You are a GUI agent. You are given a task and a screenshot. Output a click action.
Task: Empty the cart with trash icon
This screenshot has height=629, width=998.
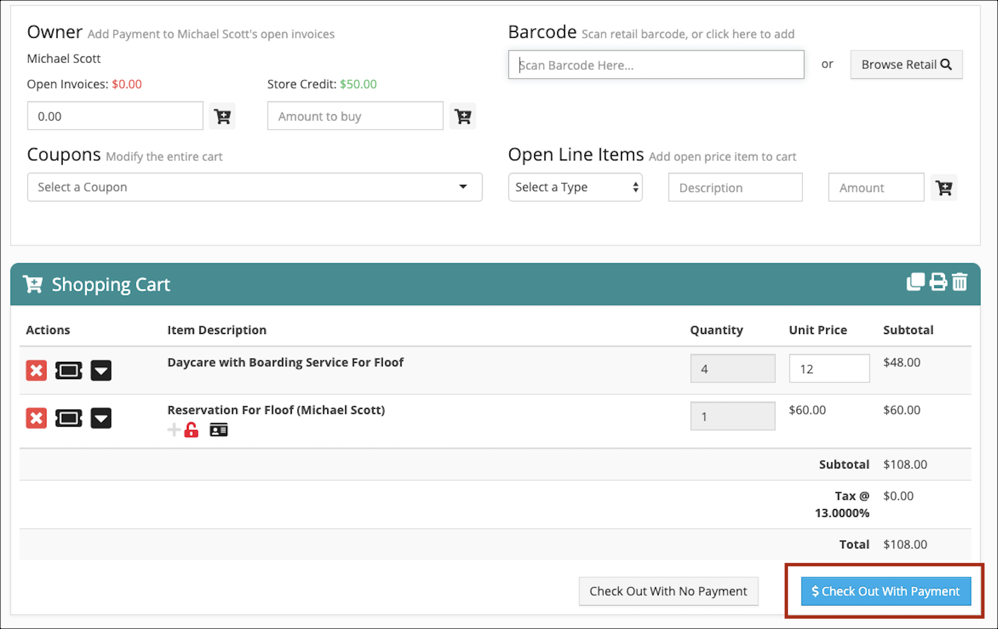tap(960, 281)
